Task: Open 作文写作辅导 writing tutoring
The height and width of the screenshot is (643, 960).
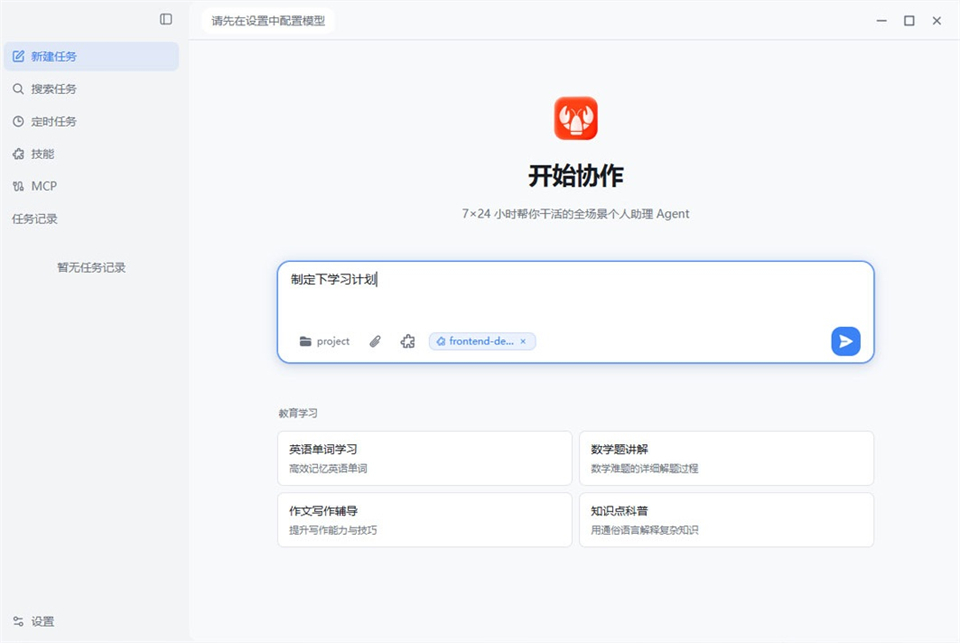Action: point(424,520)
